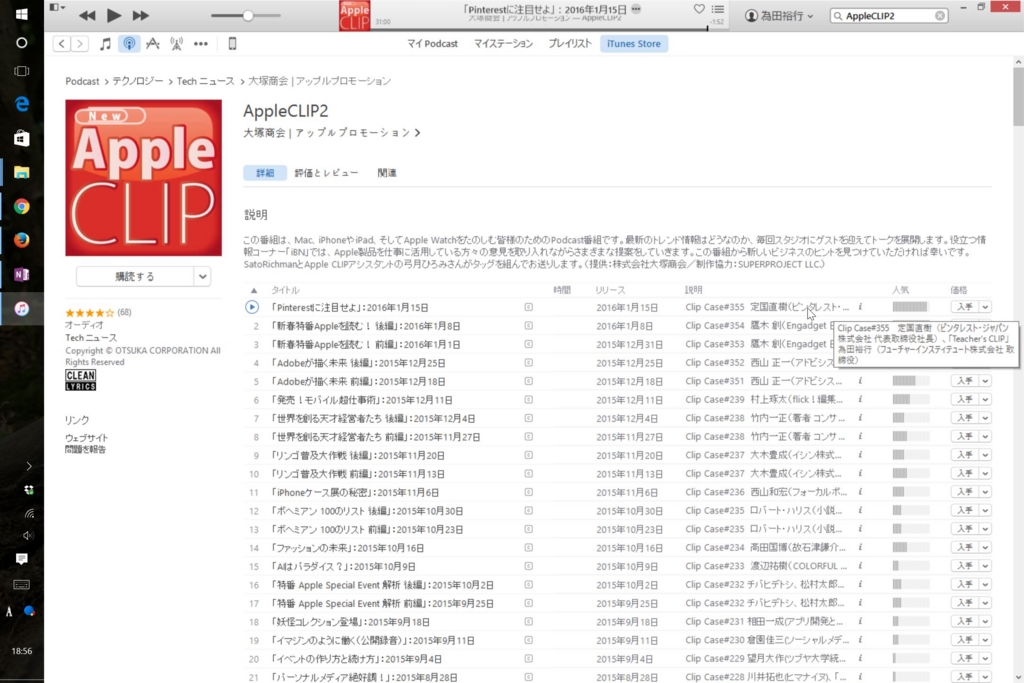This screenshot has width=1024, height=683.
Task: Expand 入手 dropdown for リンゴ普及大作戦 後編
Action: 985,454
